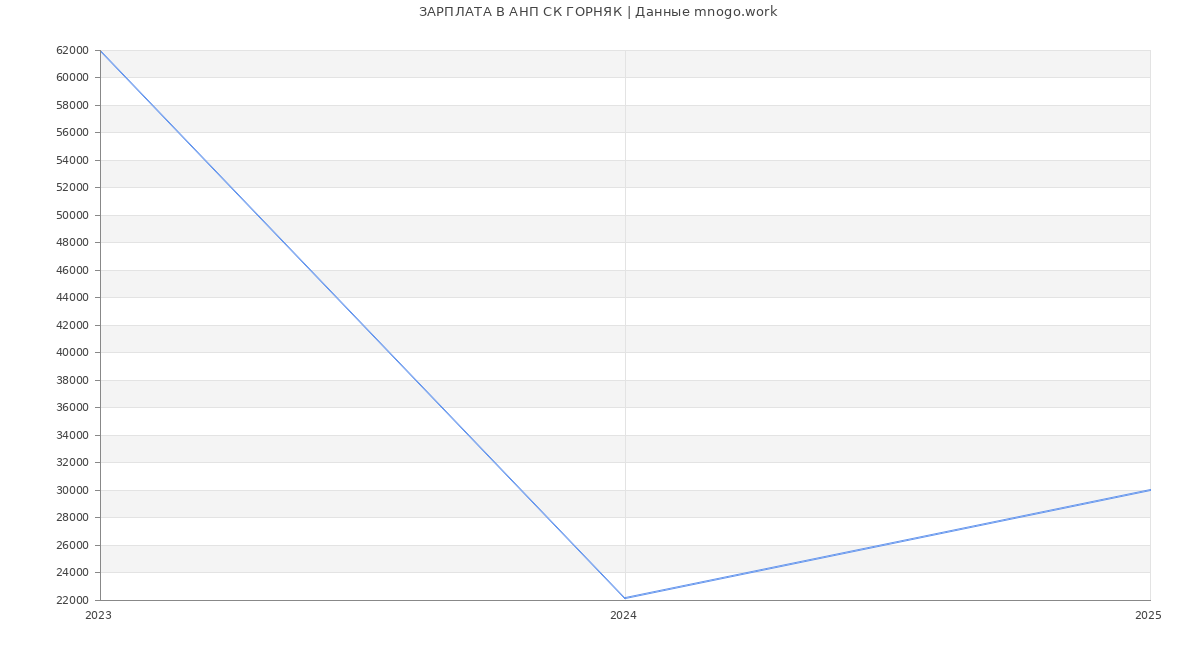The height and width of the screenshot is (650, 1200).
Task: Click the 60000 y-axis label
Action: (x=72, y=77)
